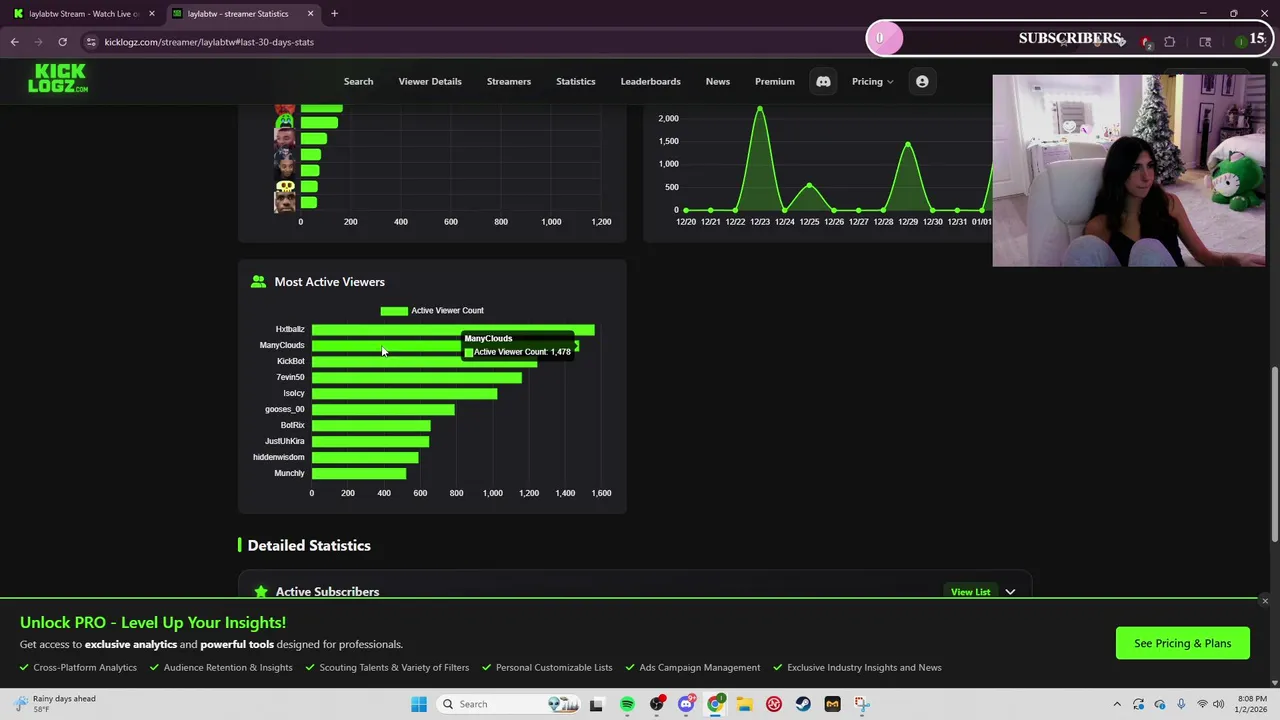Open the Leaderboards nav item
This screenshot has width=1280, height=720.
coord(650,82)
